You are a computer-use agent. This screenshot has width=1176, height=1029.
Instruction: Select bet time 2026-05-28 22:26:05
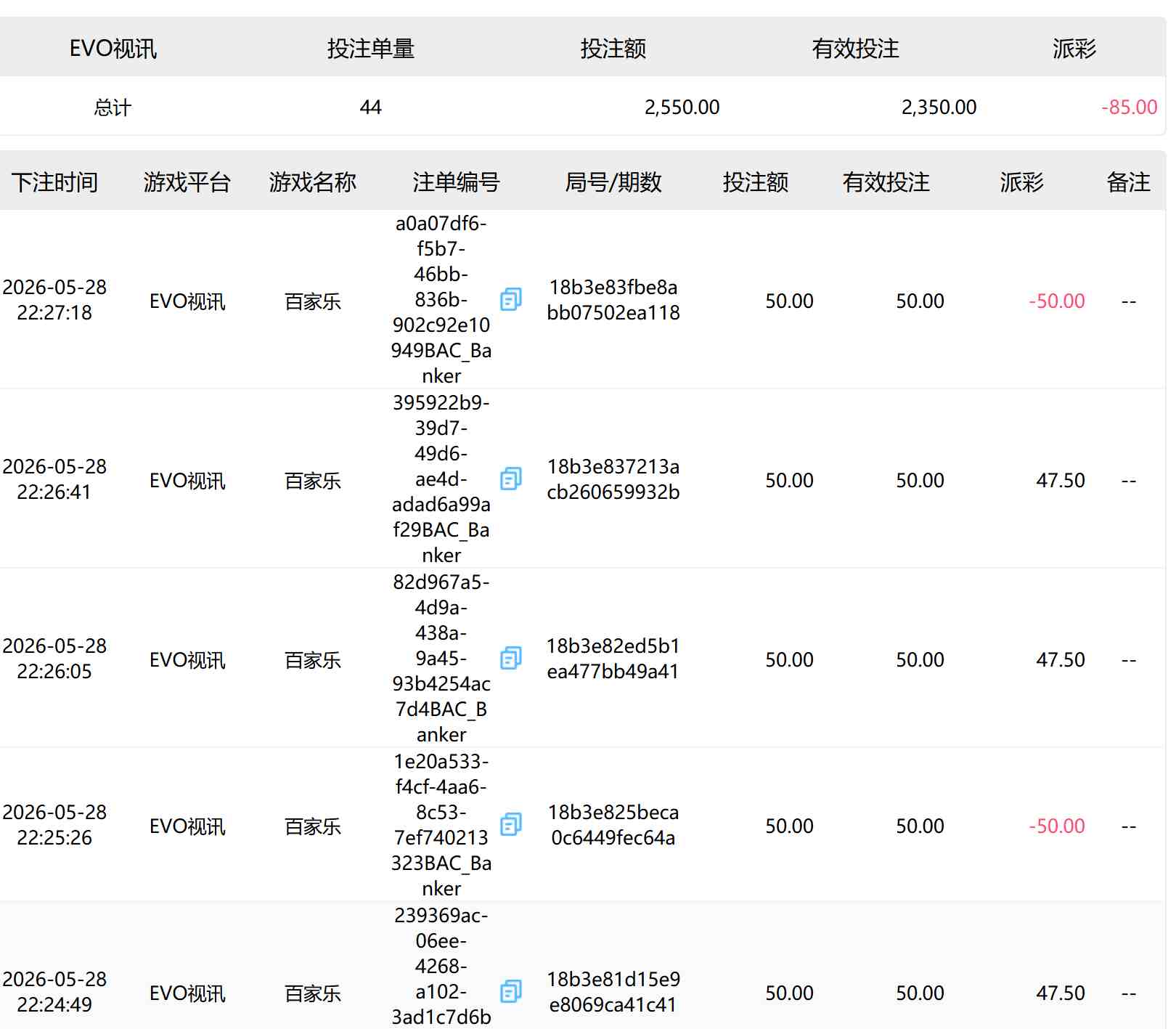pyautogui.click(x=54, y=659)
